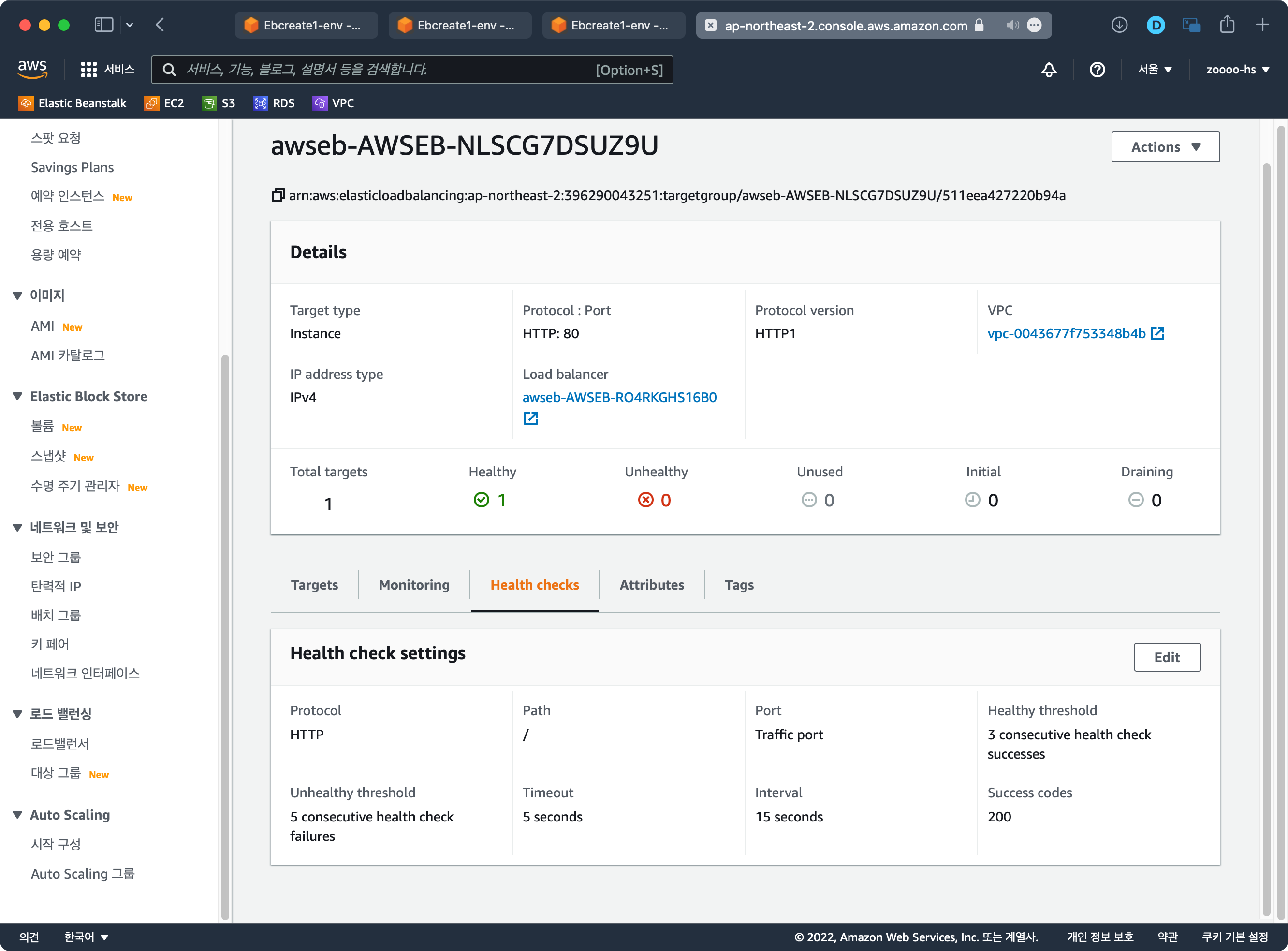Open the services grid menu icon

[x=88, y=70]
